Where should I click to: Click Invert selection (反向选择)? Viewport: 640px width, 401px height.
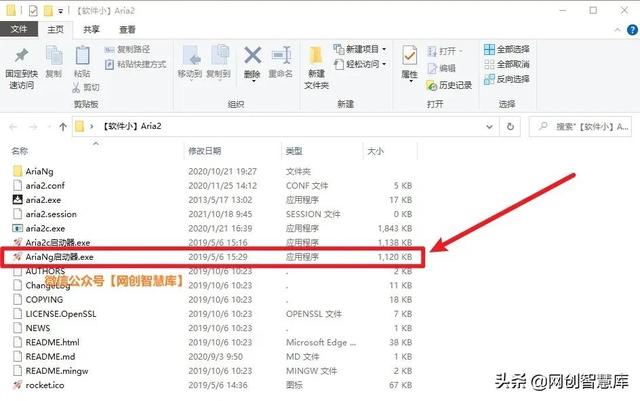(x=507, y=79)
